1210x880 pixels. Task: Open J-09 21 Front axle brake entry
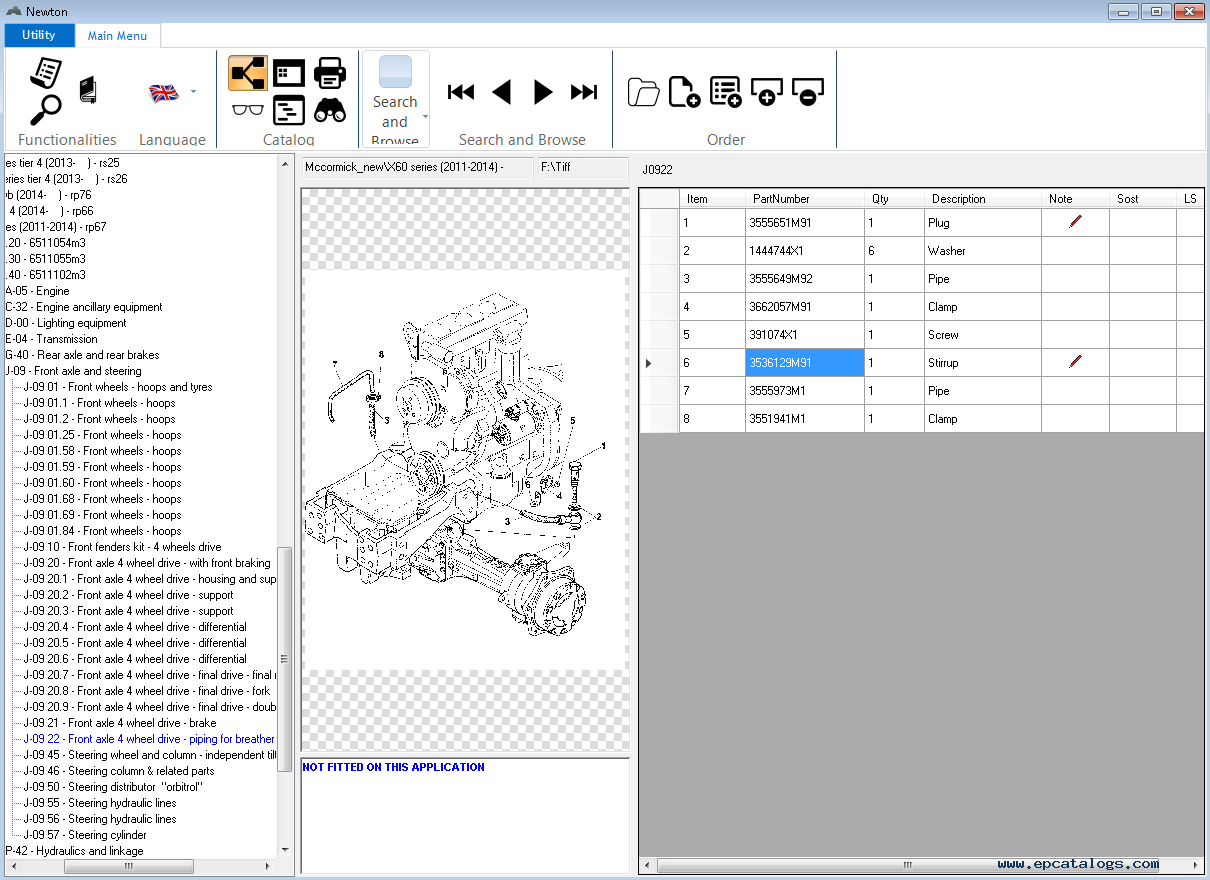coord(119,723)
